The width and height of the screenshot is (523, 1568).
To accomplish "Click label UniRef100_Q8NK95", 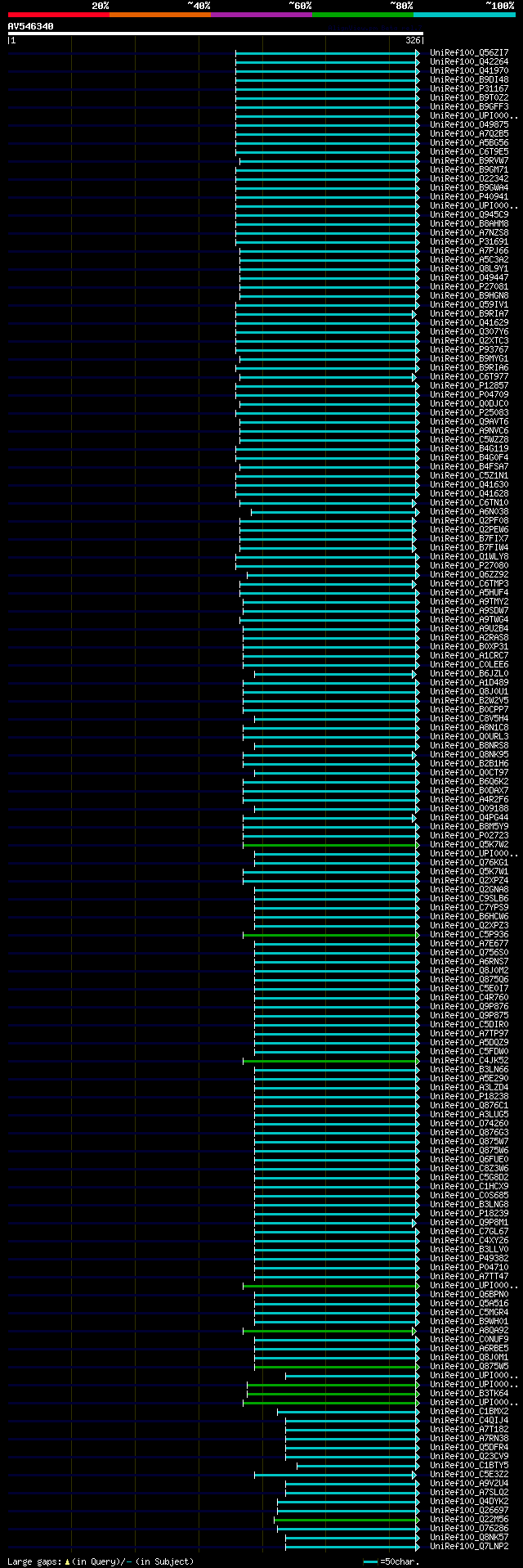I will (469, 754).
